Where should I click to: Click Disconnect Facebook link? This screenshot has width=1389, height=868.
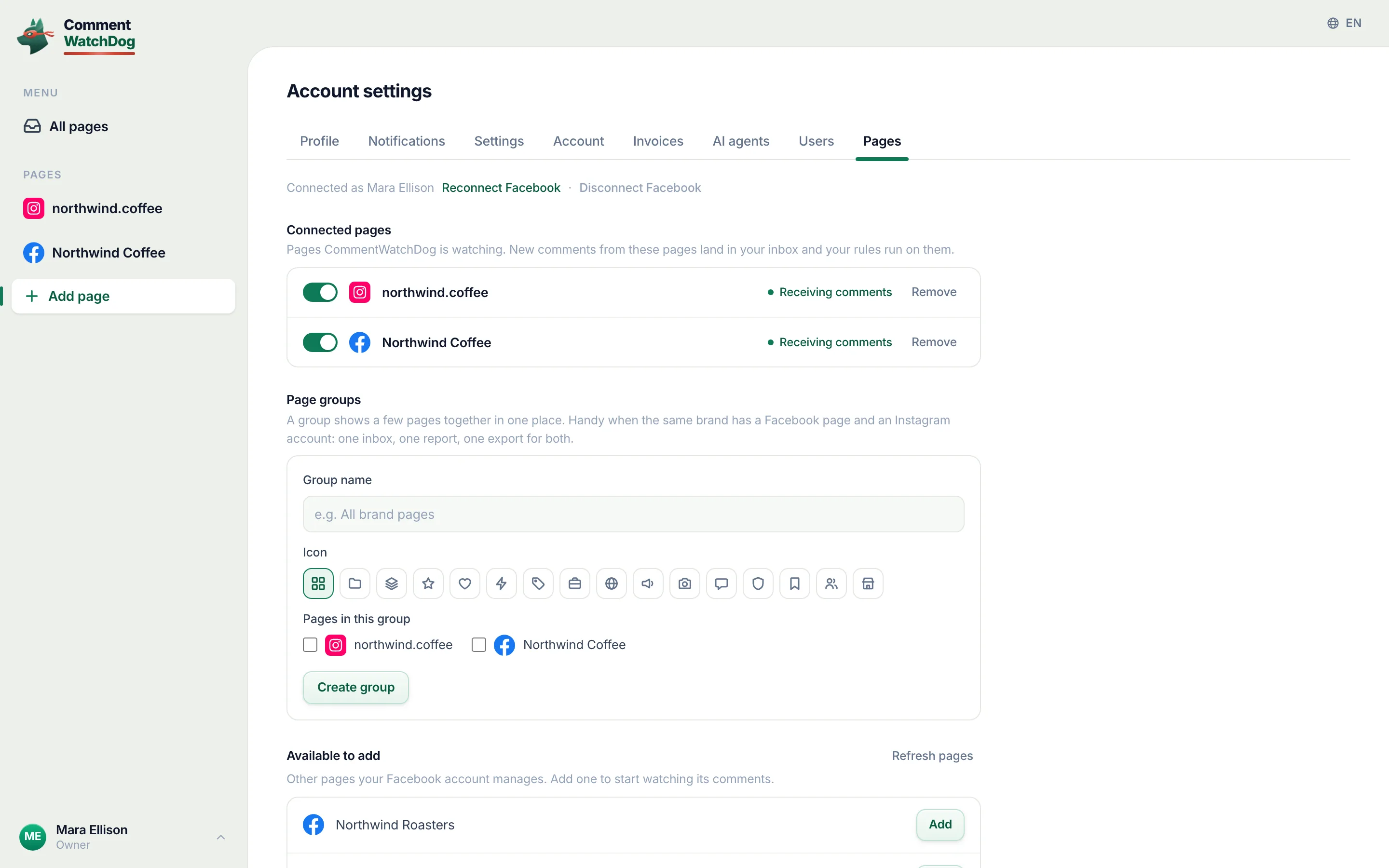tap(640, 188)
